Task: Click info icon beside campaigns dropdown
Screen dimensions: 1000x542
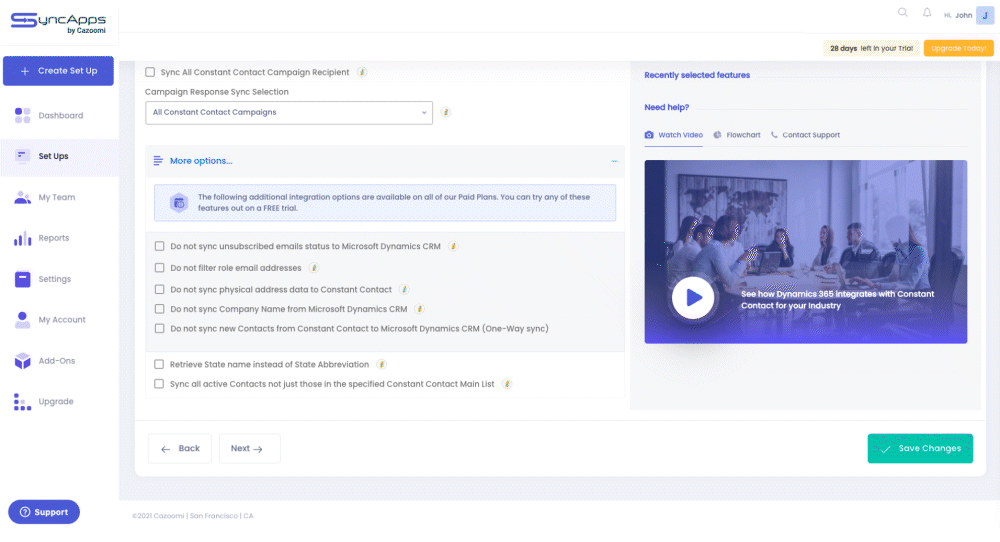Action: (446, 112)
